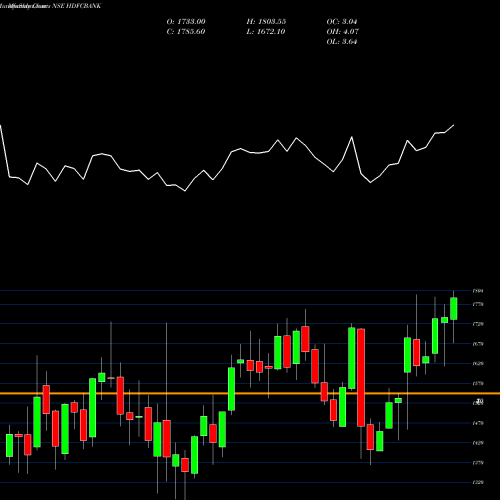Click the high value H: 1803.55
This screenshot has width=500, height=500.
pyautogui.click(x=266, y=22)
